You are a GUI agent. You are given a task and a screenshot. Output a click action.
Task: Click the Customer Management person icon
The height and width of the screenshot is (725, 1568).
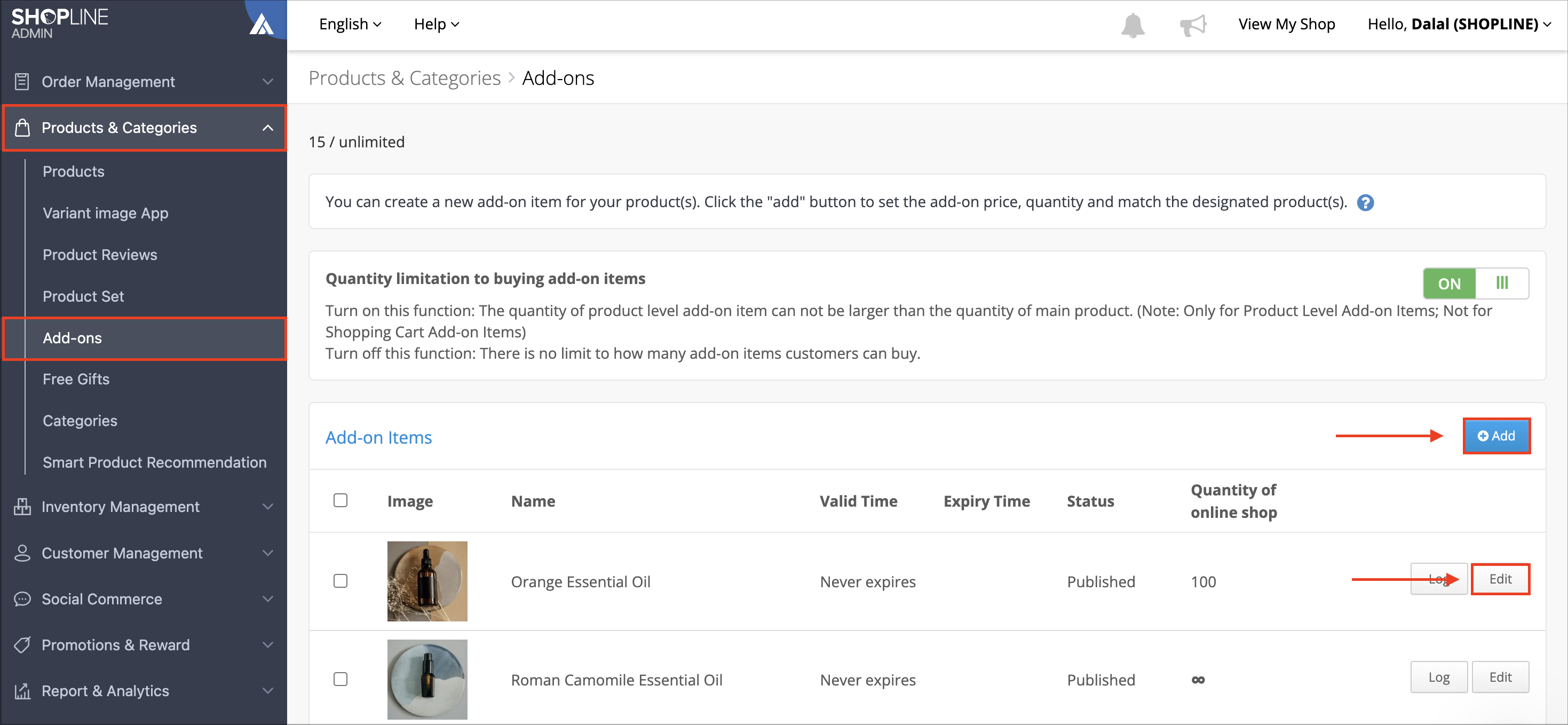[22, 553]
